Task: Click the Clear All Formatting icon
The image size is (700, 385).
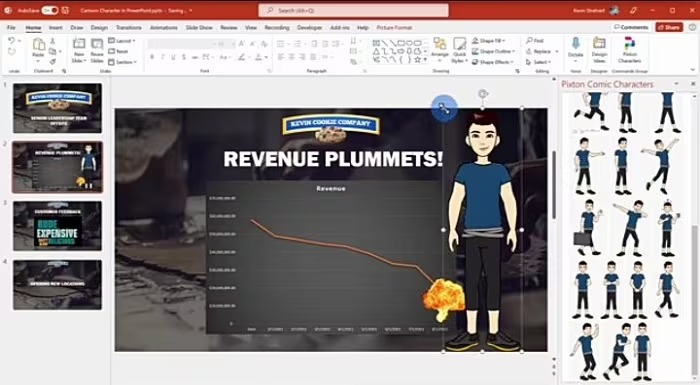Action: tap(264, 44)
